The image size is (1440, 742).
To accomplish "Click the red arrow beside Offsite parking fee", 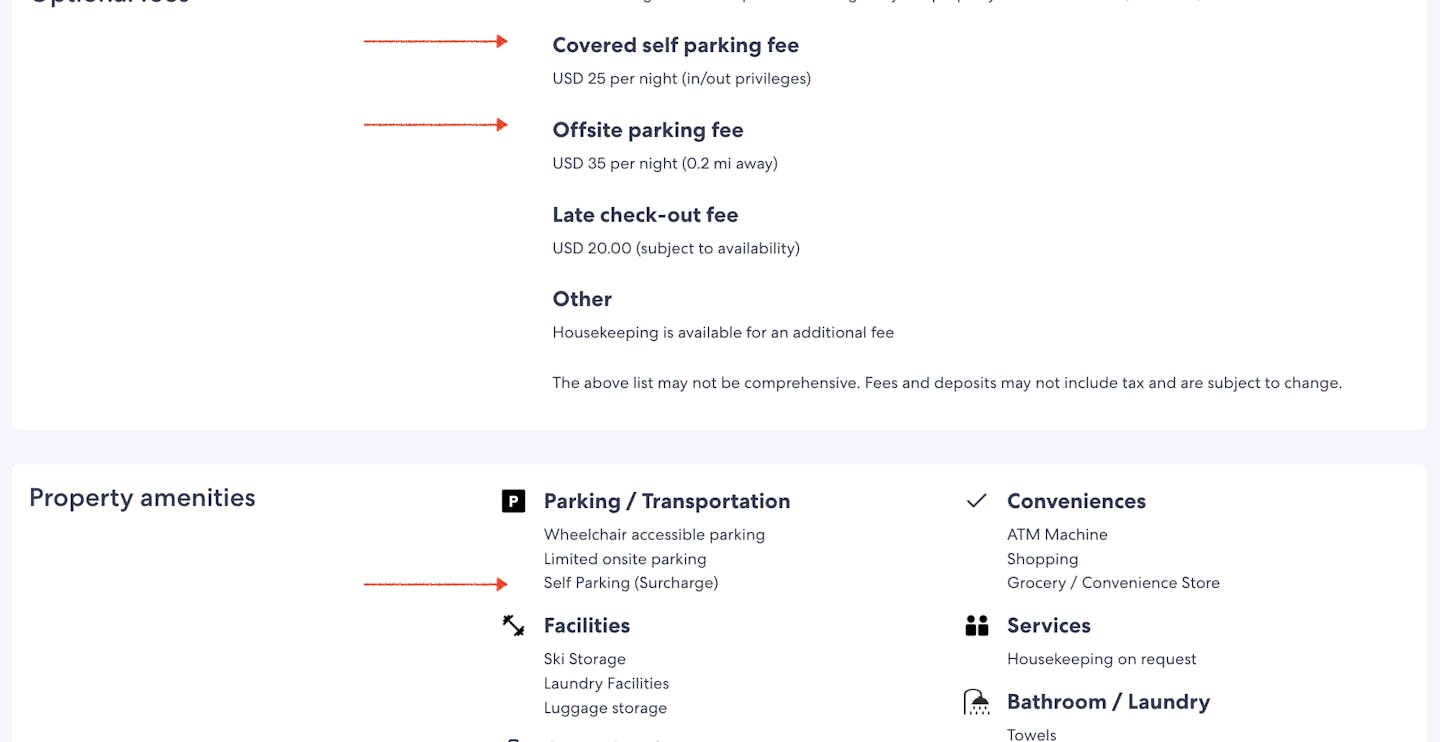I will pos(435,125).
